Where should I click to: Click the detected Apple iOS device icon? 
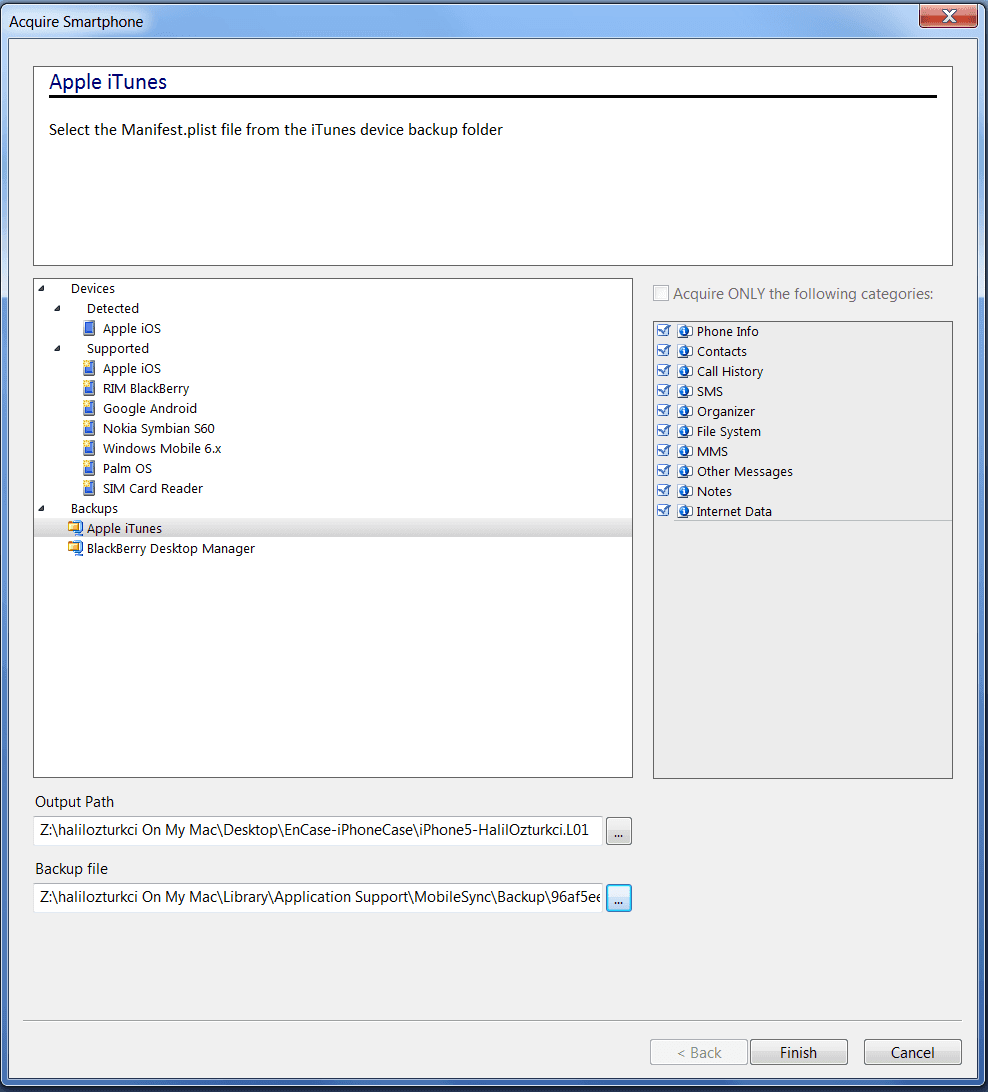click(x=91, y=328)
